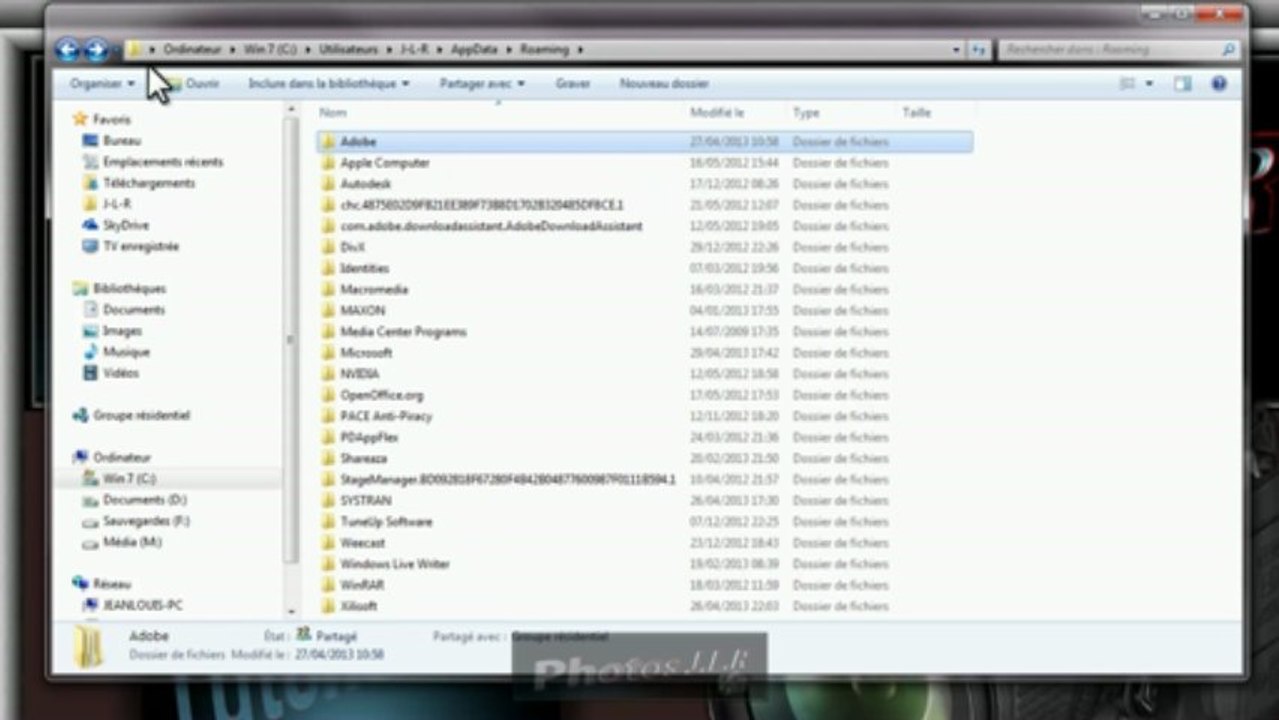1279x720 pixels.
Task: Open address bar history dropdown arrow
Action: [957, 49]
